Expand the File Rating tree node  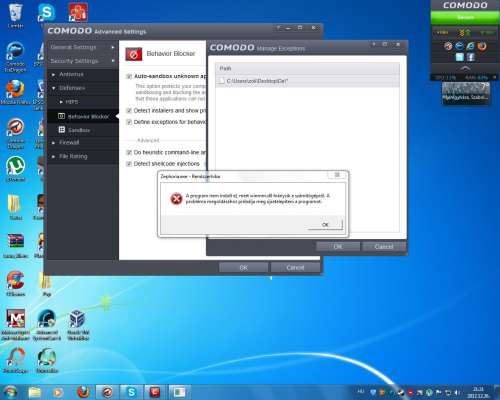(53, 156)
